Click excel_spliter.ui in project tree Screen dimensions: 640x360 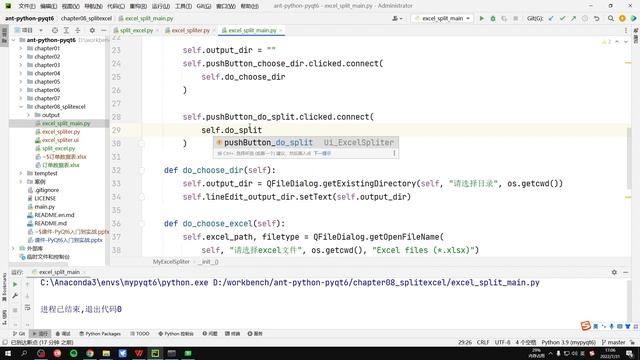[x=60, y=140]
